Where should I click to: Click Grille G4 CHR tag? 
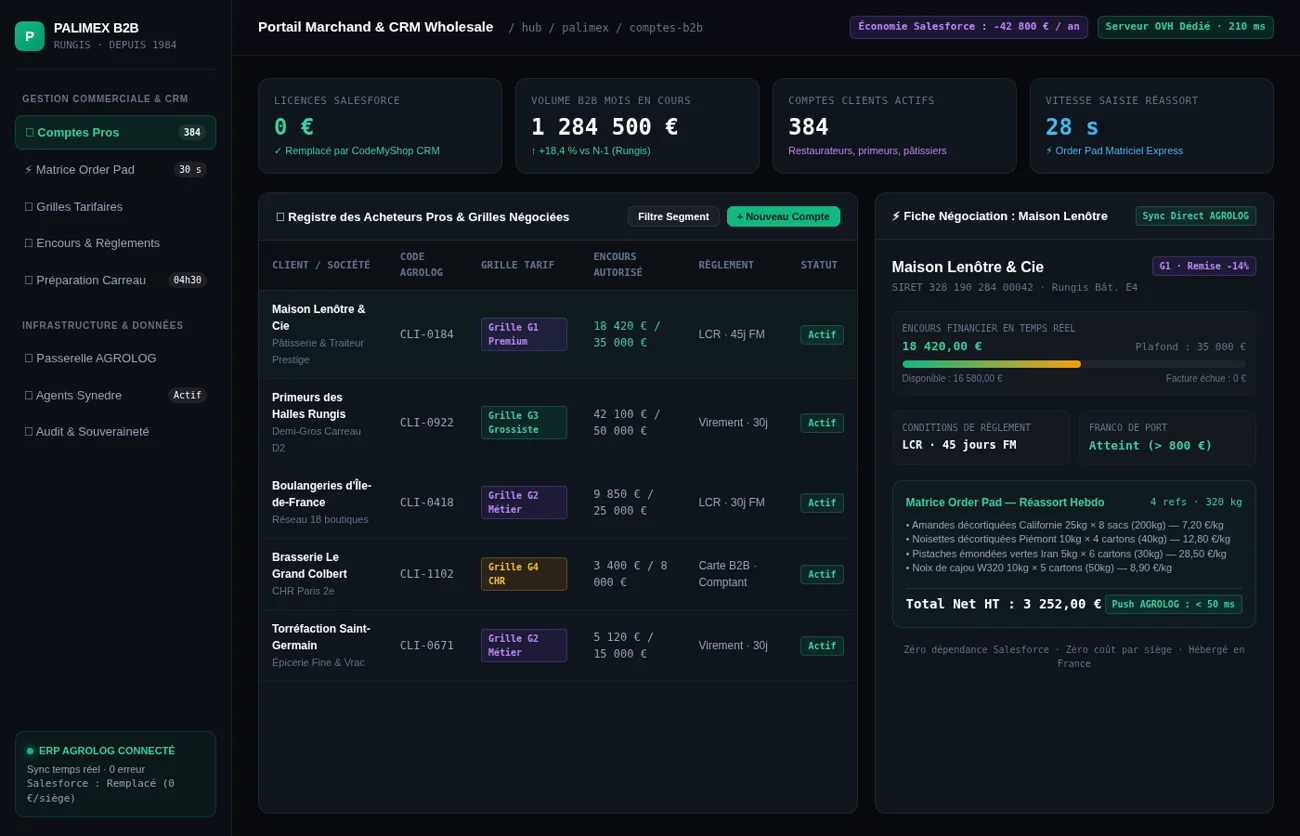click(524, 574)
